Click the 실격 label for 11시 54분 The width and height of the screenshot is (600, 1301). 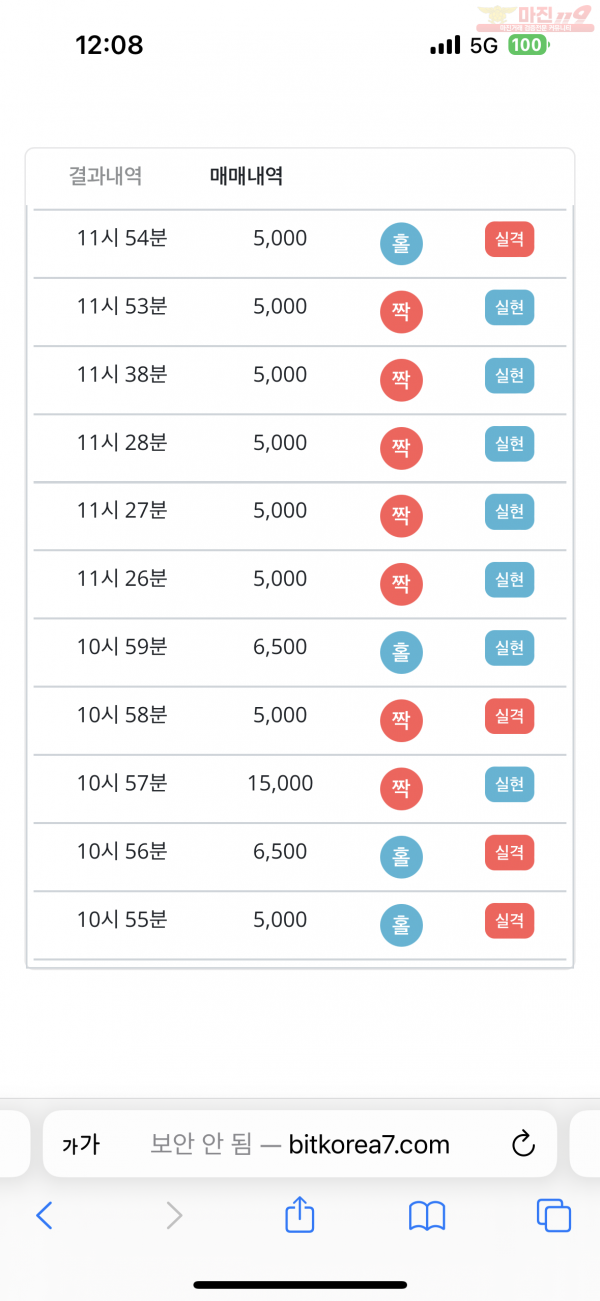[x=510, y=239]
